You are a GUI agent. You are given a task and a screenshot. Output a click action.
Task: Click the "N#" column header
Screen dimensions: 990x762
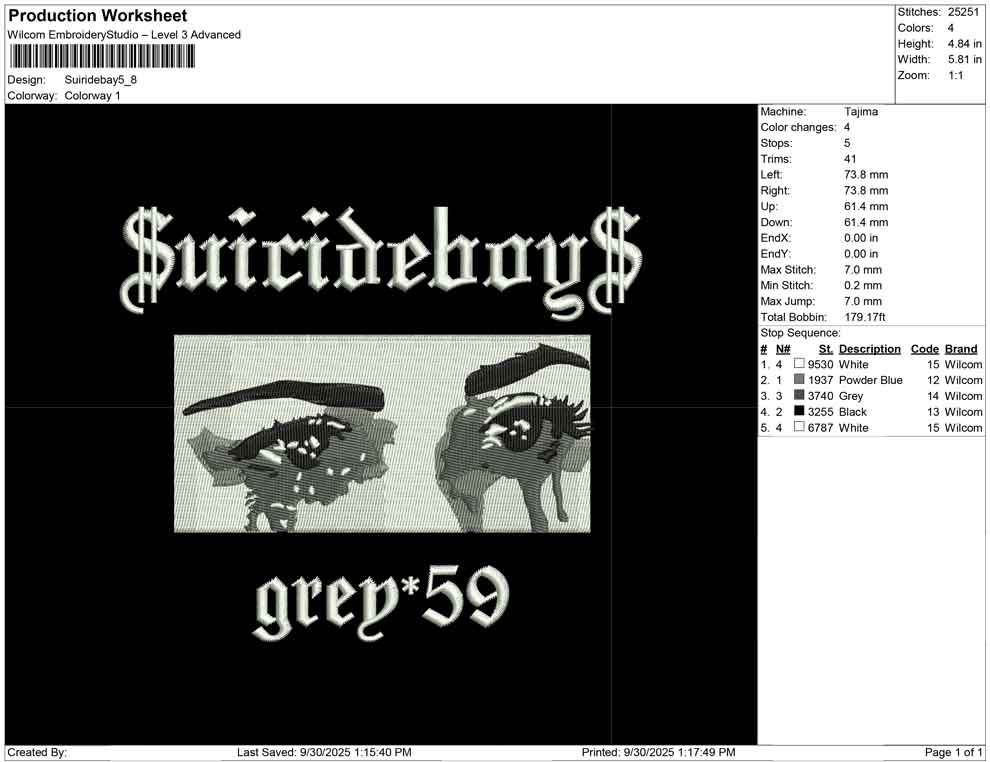click(x=783, y=348)
